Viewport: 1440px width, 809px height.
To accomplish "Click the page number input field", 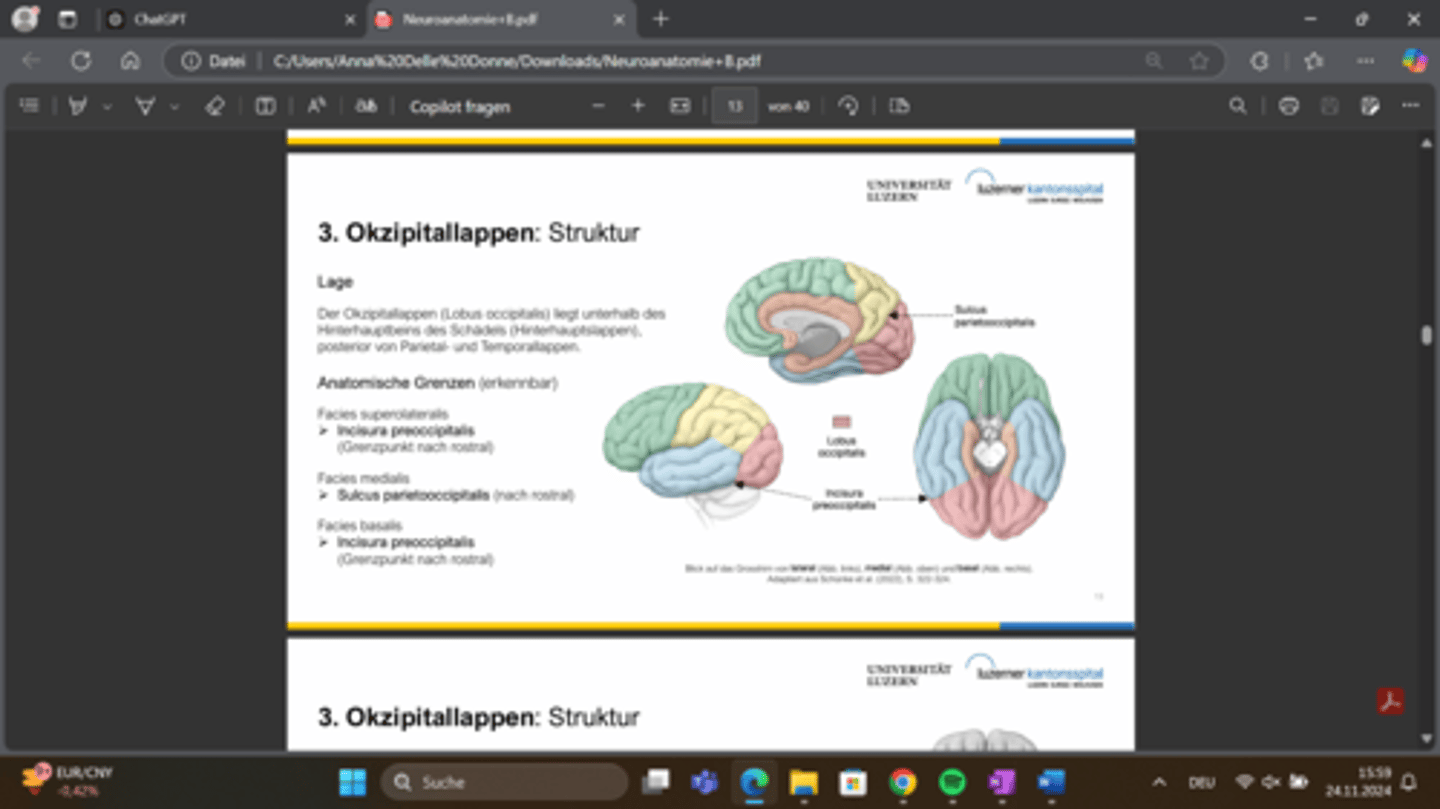I will pos(734,106).
